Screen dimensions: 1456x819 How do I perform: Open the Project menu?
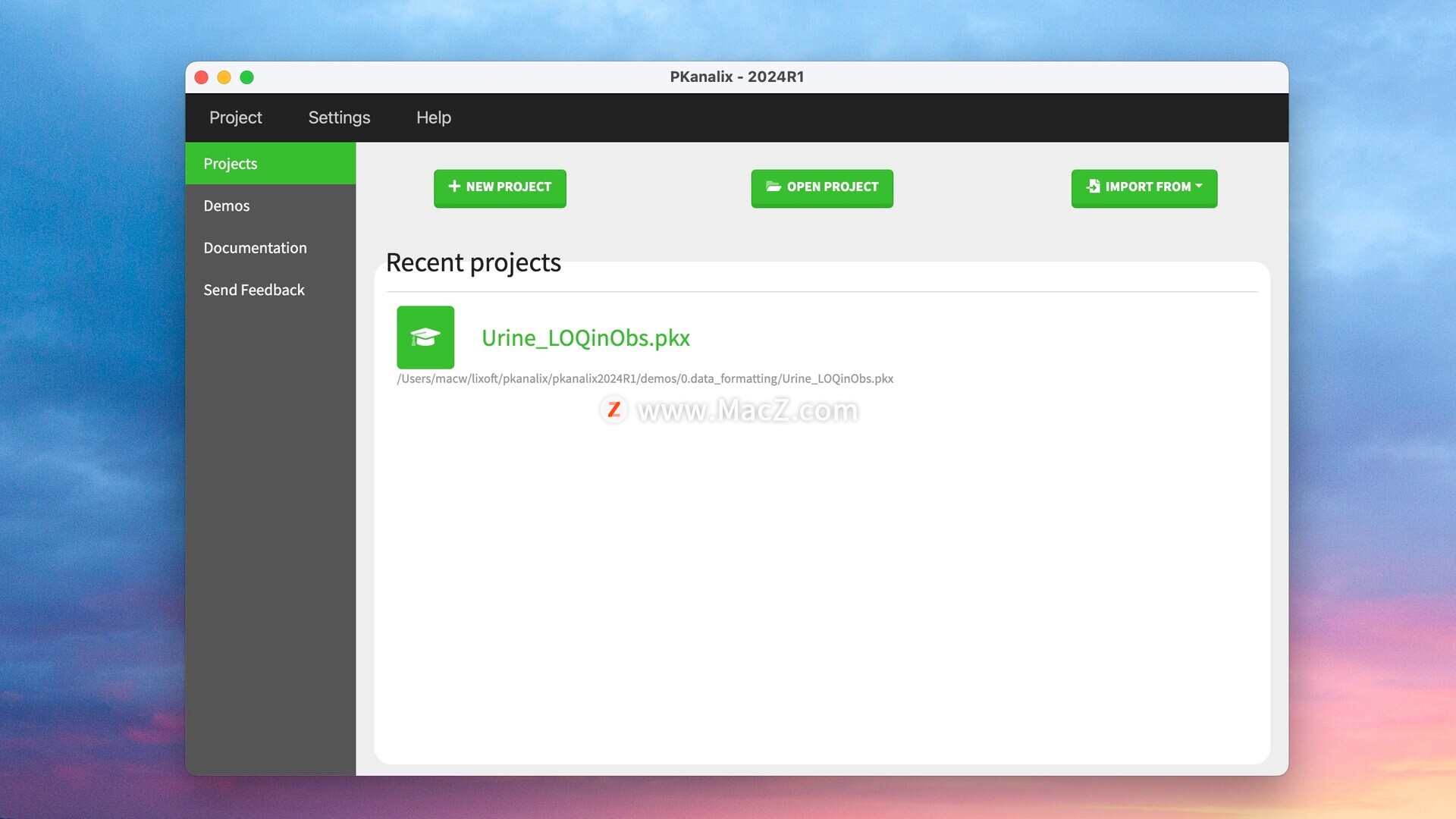point(235,118)
